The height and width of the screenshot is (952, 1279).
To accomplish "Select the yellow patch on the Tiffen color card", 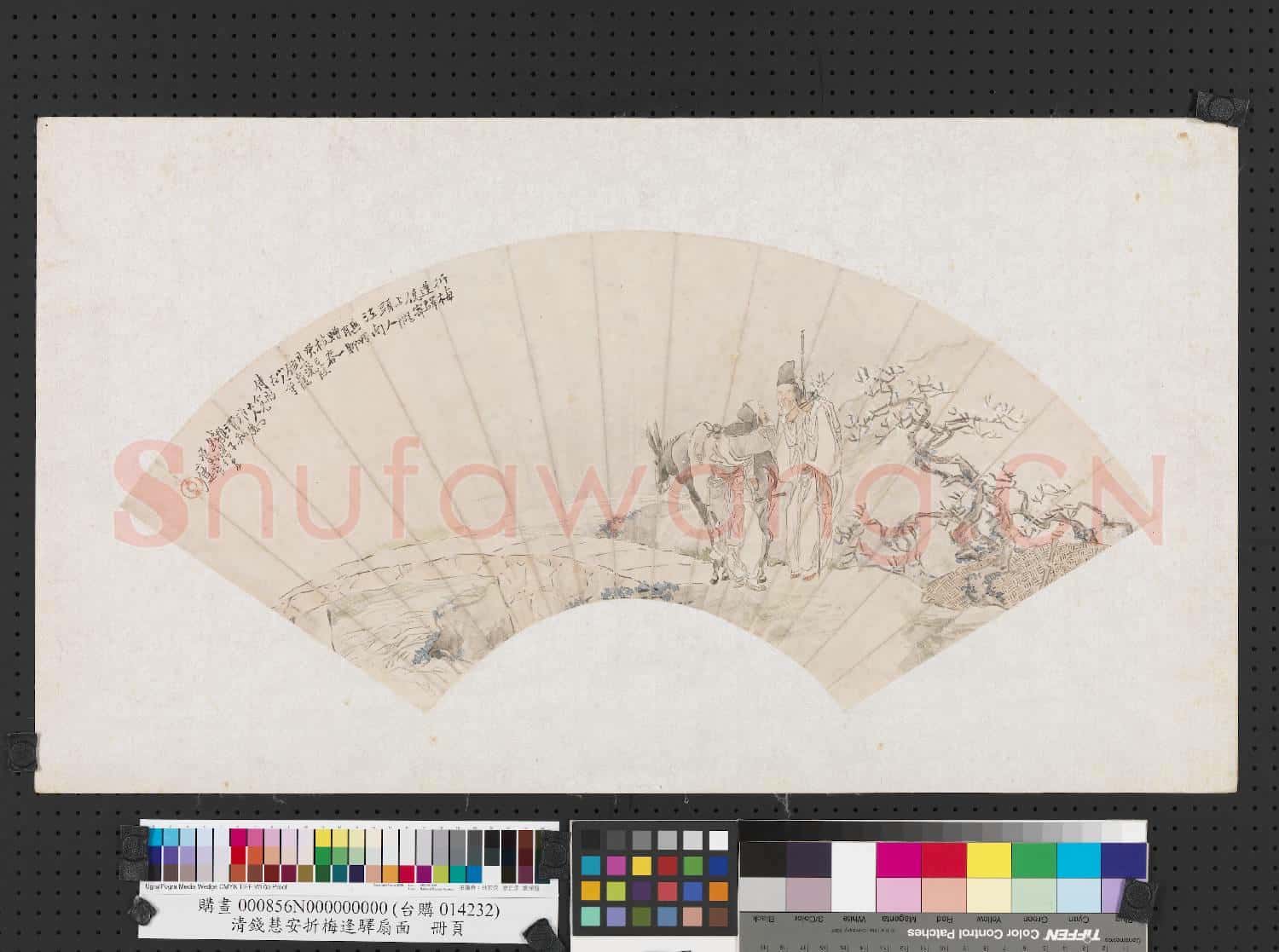I will (x=988, y=859).
